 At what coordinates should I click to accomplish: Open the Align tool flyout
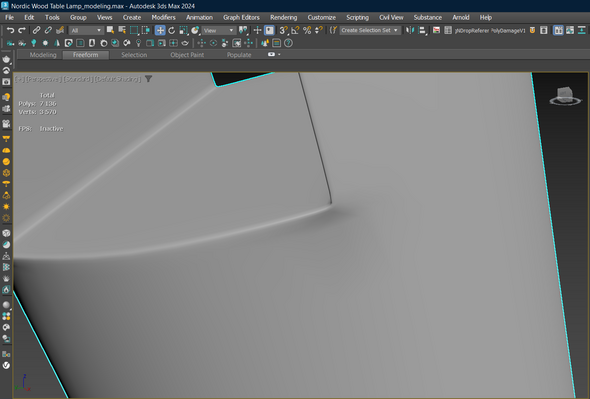[x=422, y=30]
